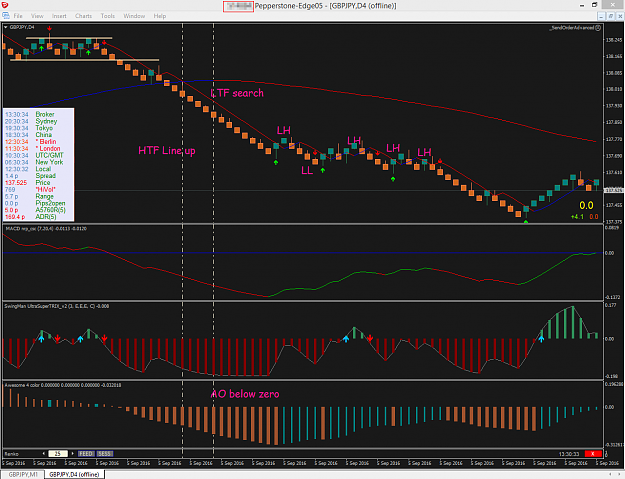Viewport: 625px width, 479px height.
Task: Click the red X button near bottom
Action: pyautogui.click(x=593, y=453)
